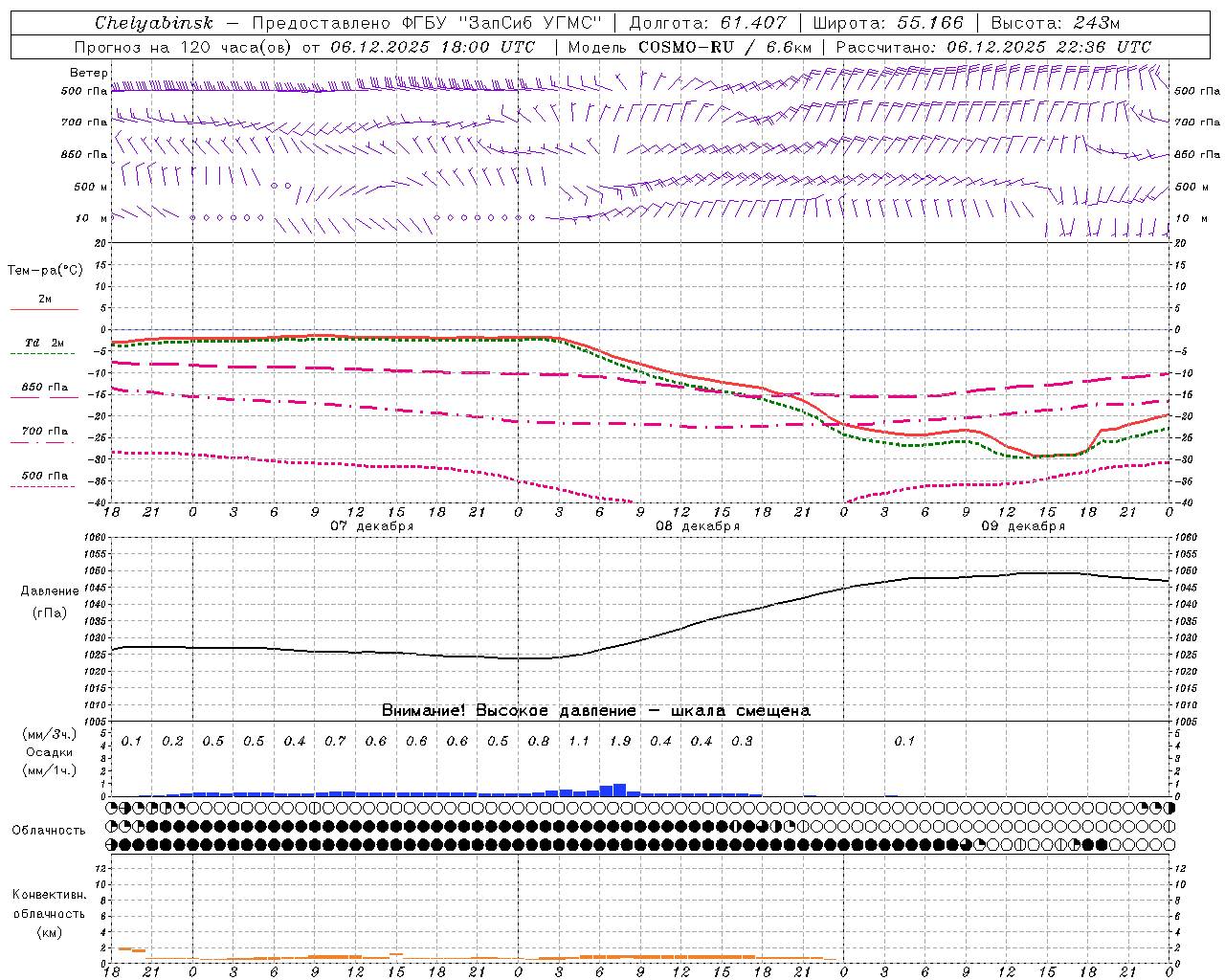Click the 0.2 precipitation value
This screenshot has height=980, width=1225.
tap(172, 741)
